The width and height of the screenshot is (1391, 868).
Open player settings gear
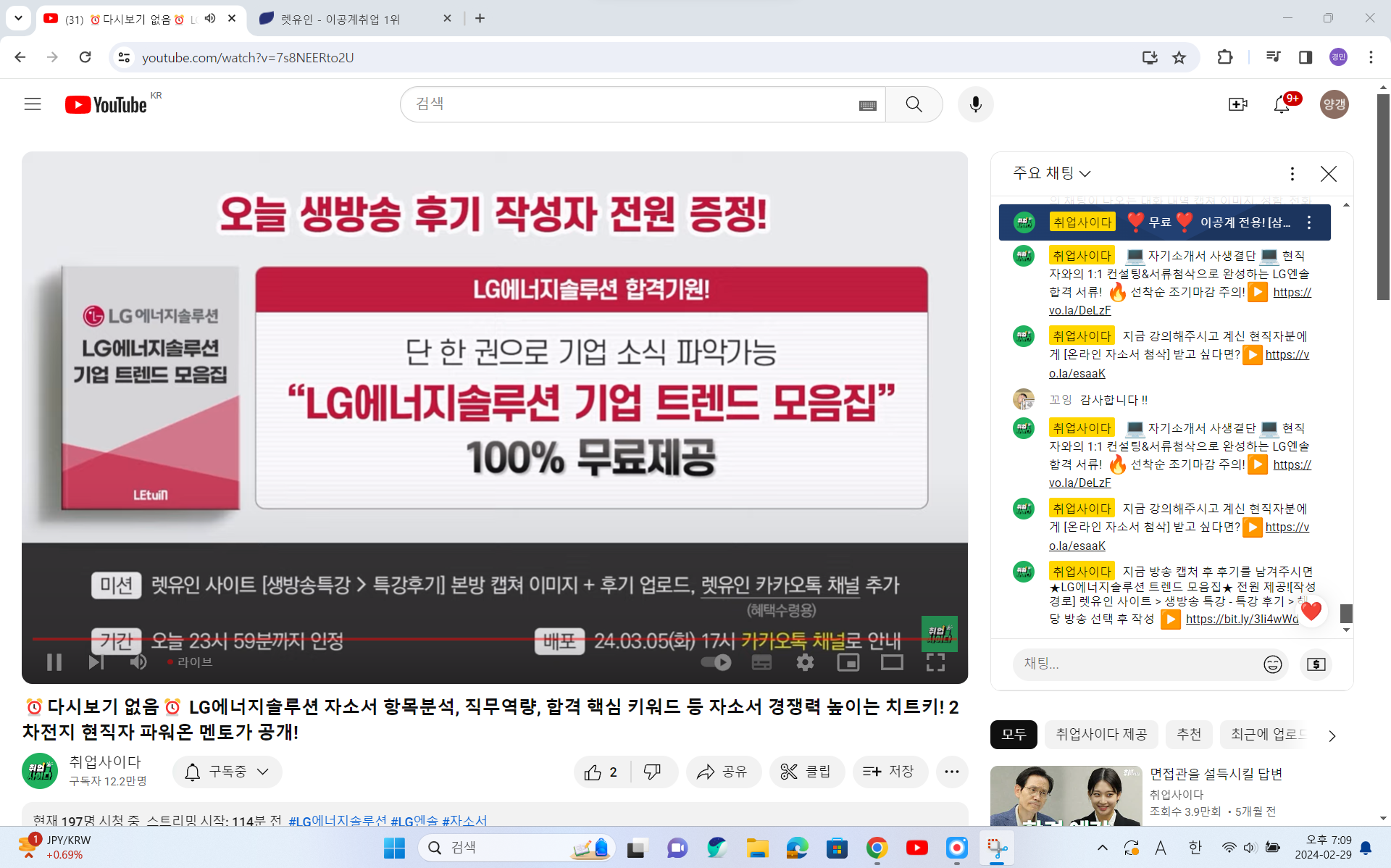point(805,662)
